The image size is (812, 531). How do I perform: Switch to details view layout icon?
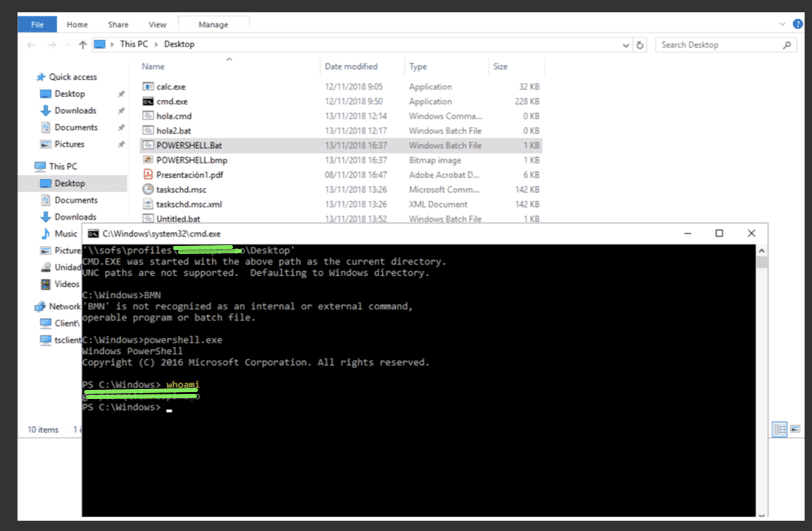click(x=779, y=429)
